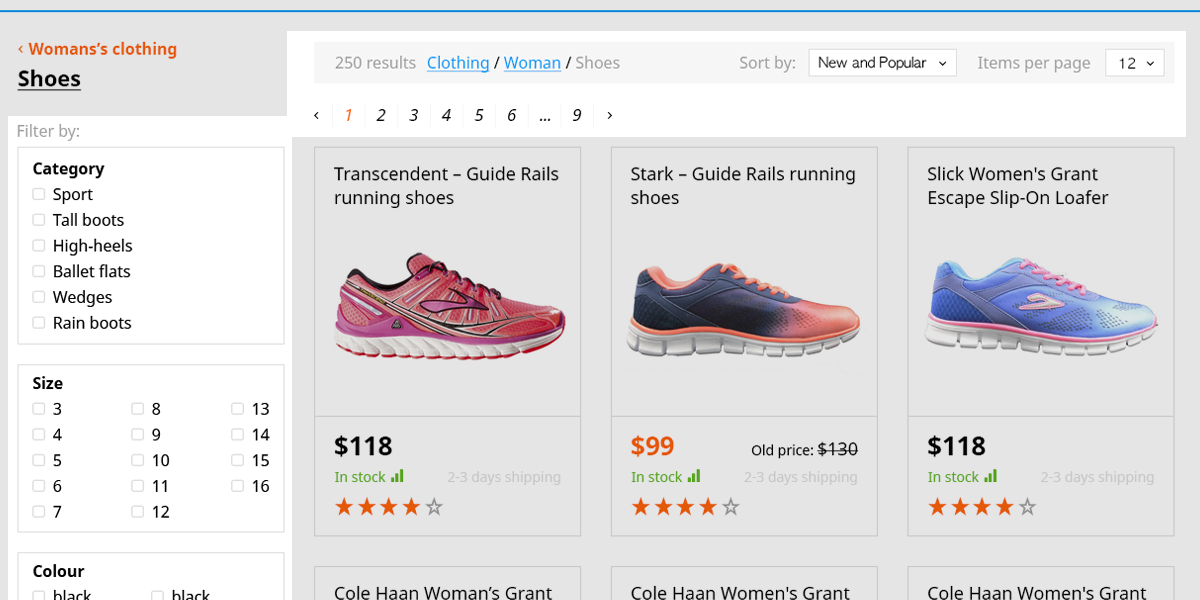1200x600 pixels.
Task: Click the $118 price on Transcendent shoes
Action: [x=363, y=446]
